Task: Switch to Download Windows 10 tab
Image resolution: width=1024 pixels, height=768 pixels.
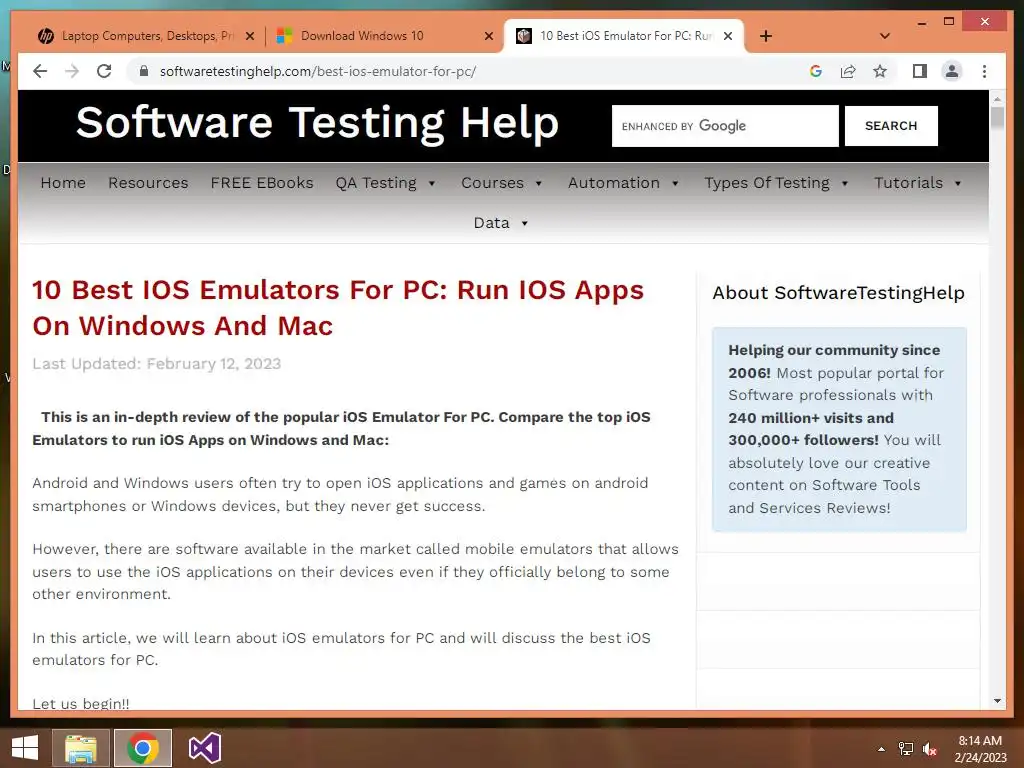Action: coord(385,36)
